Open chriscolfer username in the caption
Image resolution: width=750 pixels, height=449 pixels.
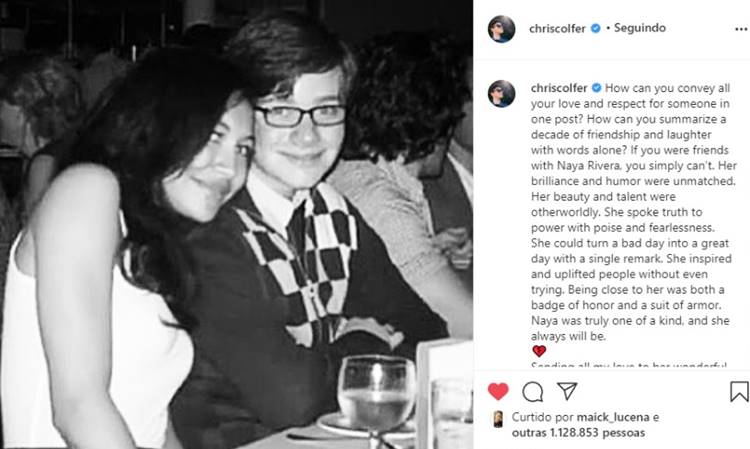559,88
